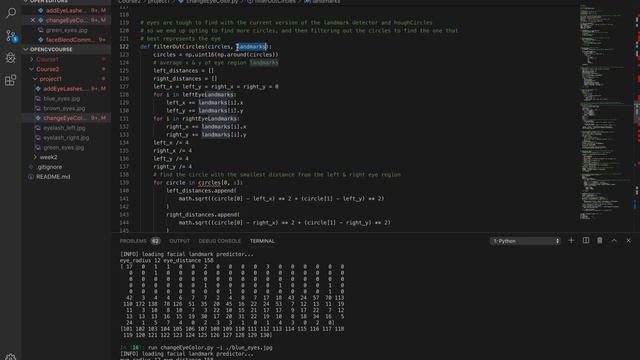Select changeEyeColor file in project1 tree
Screen dimensions: 640x360
pyautogui.click(x=66, y=118)
